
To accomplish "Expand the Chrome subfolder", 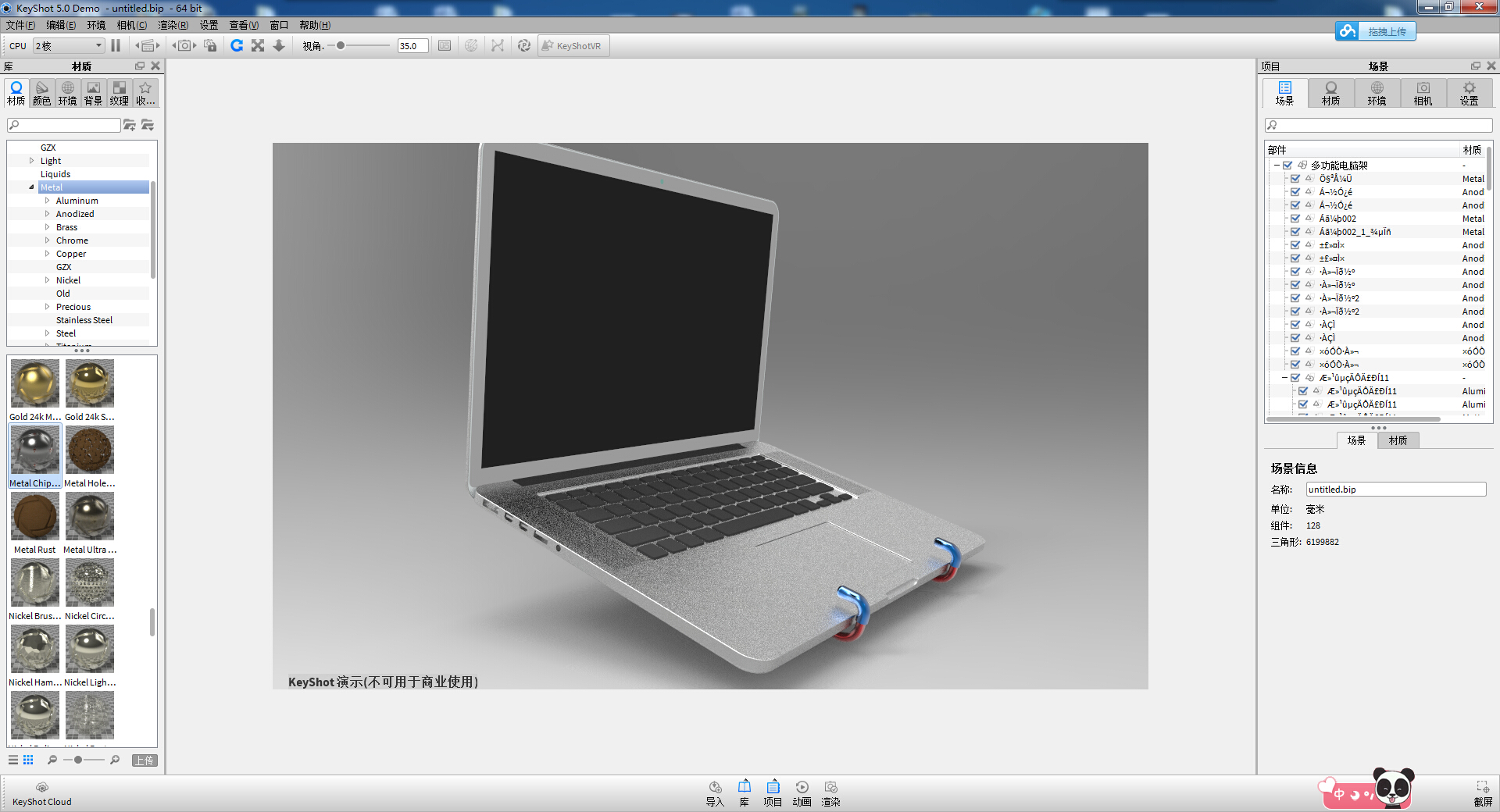I will point(47,240).
